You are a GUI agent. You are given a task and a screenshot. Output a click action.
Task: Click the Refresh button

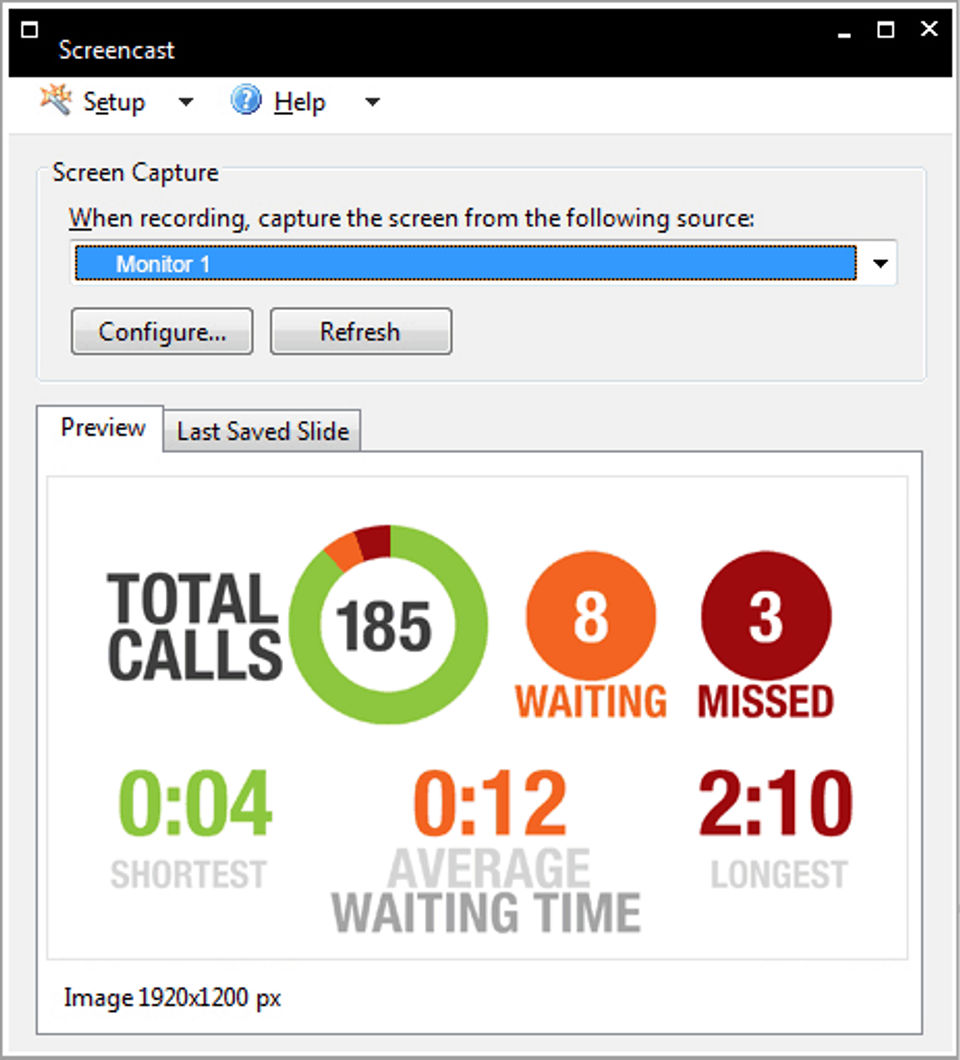pyautogui.click(x=361, y=331)
